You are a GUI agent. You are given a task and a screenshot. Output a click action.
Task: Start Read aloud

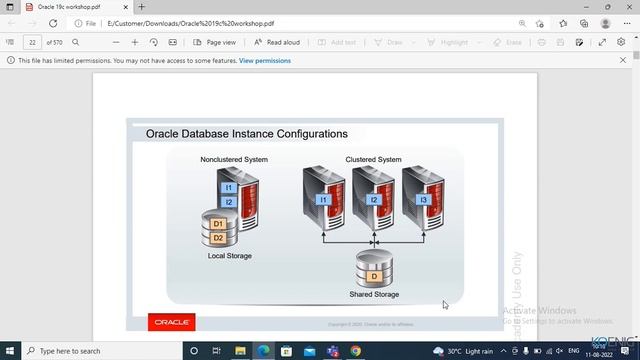277,42
